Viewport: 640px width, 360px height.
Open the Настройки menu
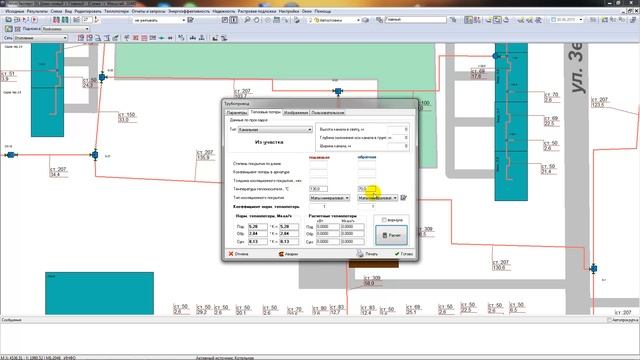coord(289,11)
